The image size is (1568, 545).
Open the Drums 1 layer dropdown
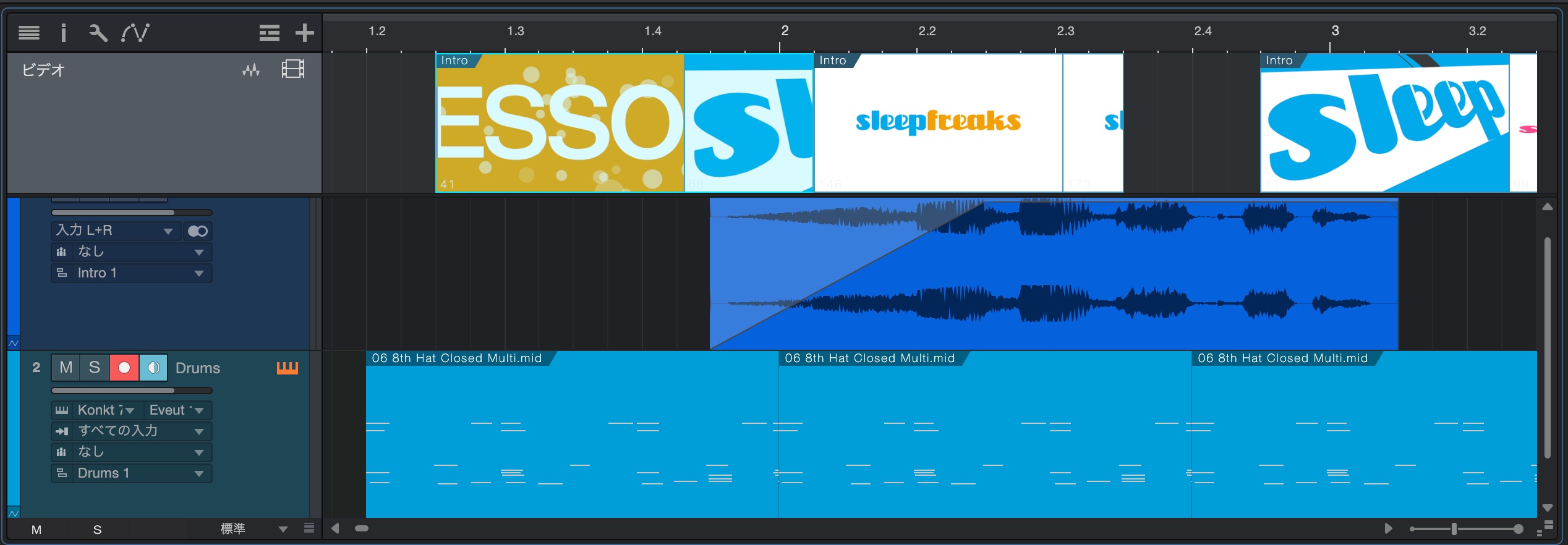point(132,473)
